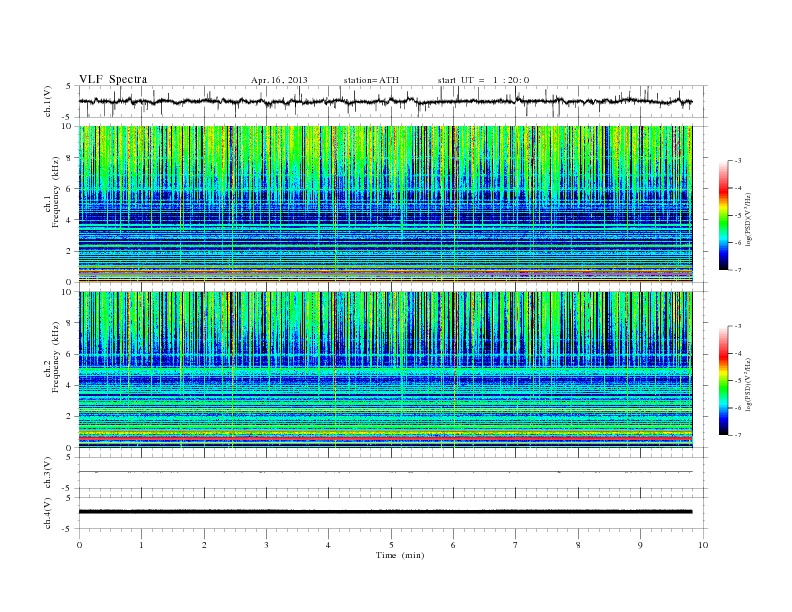Click the time axis tick label '2'
The width and height of the screenshot is (792, 612).
point(204,545)
